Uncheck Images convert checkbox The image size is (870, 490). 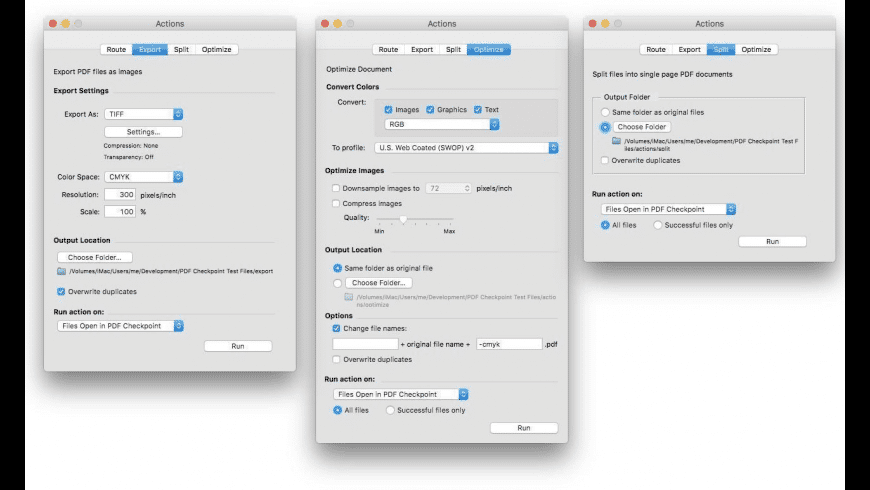click(x=388, y=110)
